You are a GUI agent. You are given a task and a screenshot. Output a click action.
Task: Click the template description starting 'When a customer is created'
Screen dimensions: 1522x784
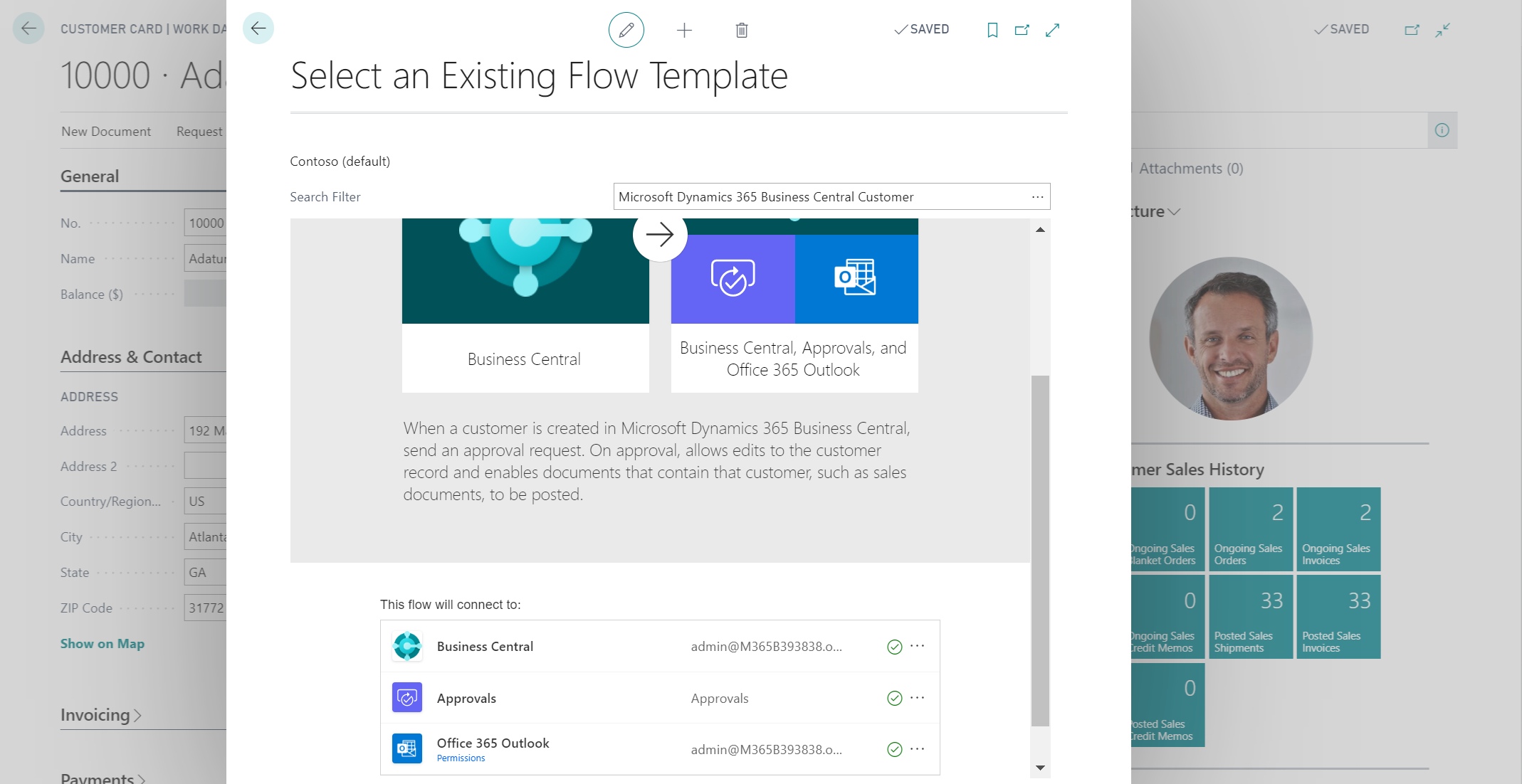click(656, 461)
